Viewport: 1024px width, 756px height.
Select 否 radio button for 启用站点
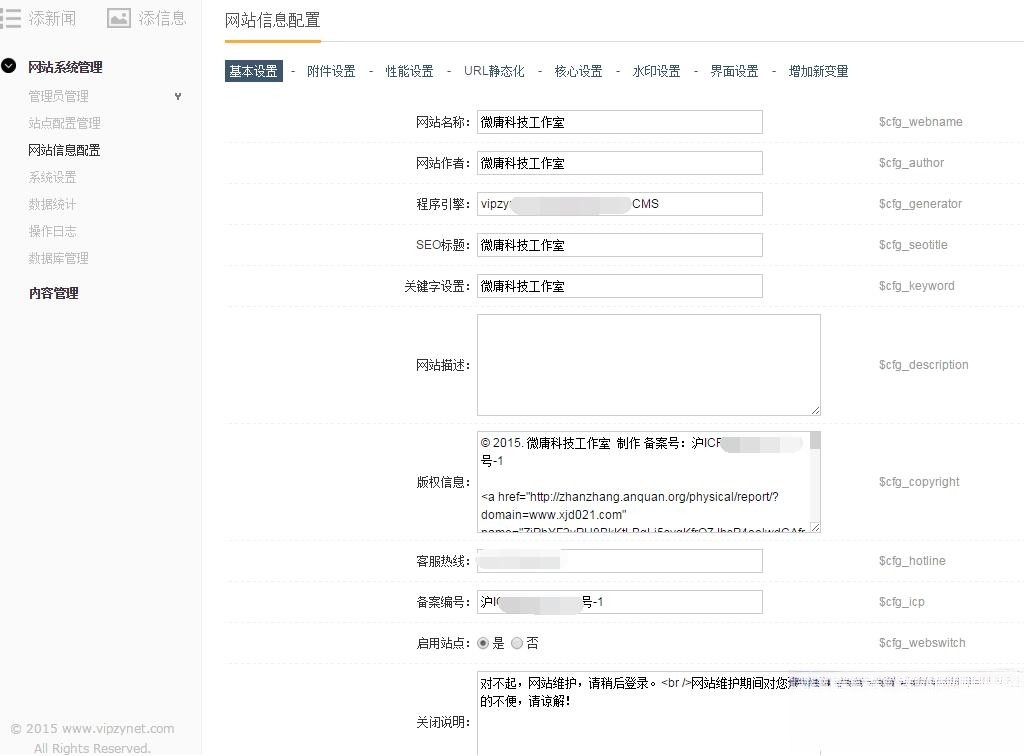pos(516,643)
